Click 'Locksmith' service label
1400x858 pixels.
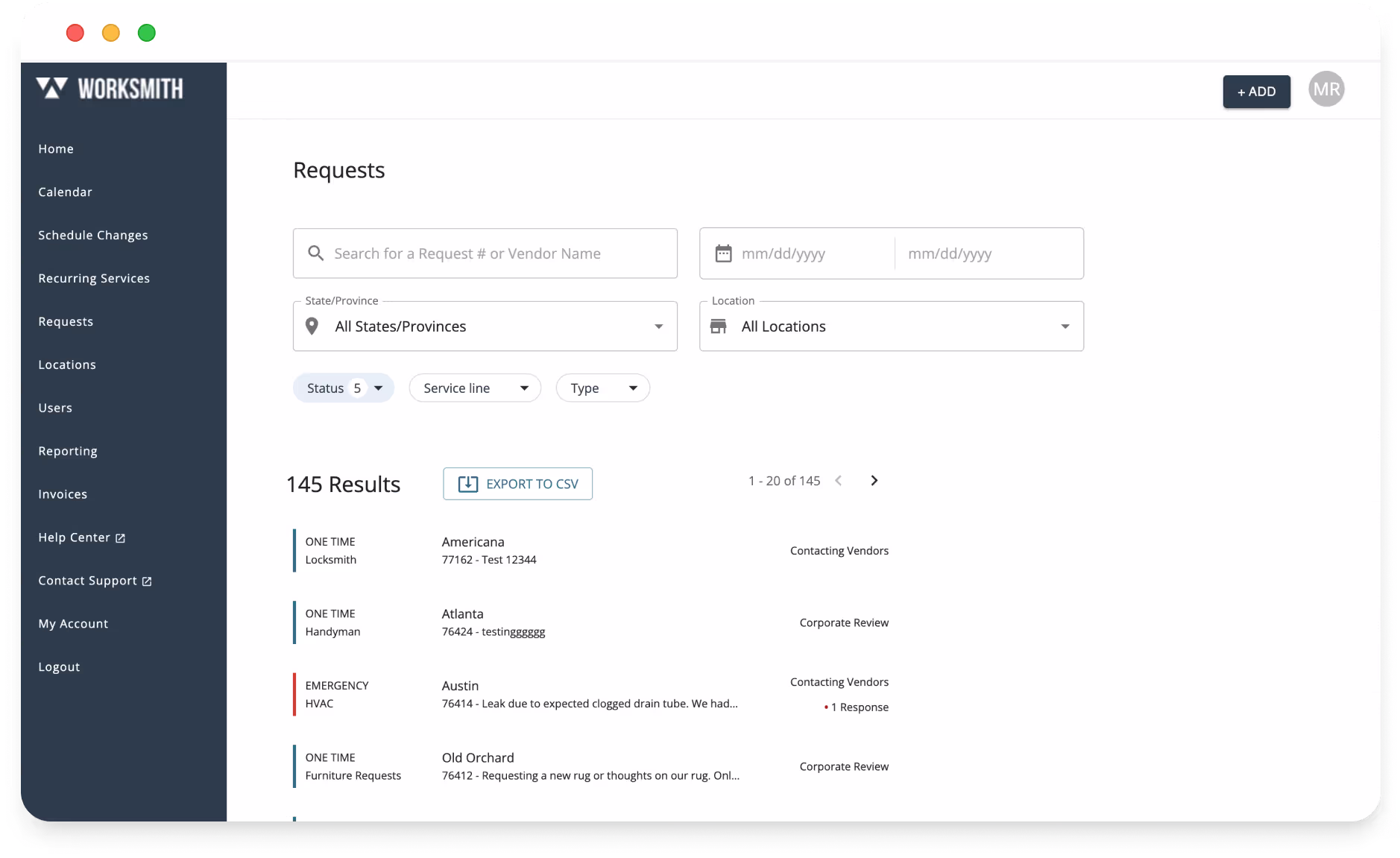pos(331,560)
